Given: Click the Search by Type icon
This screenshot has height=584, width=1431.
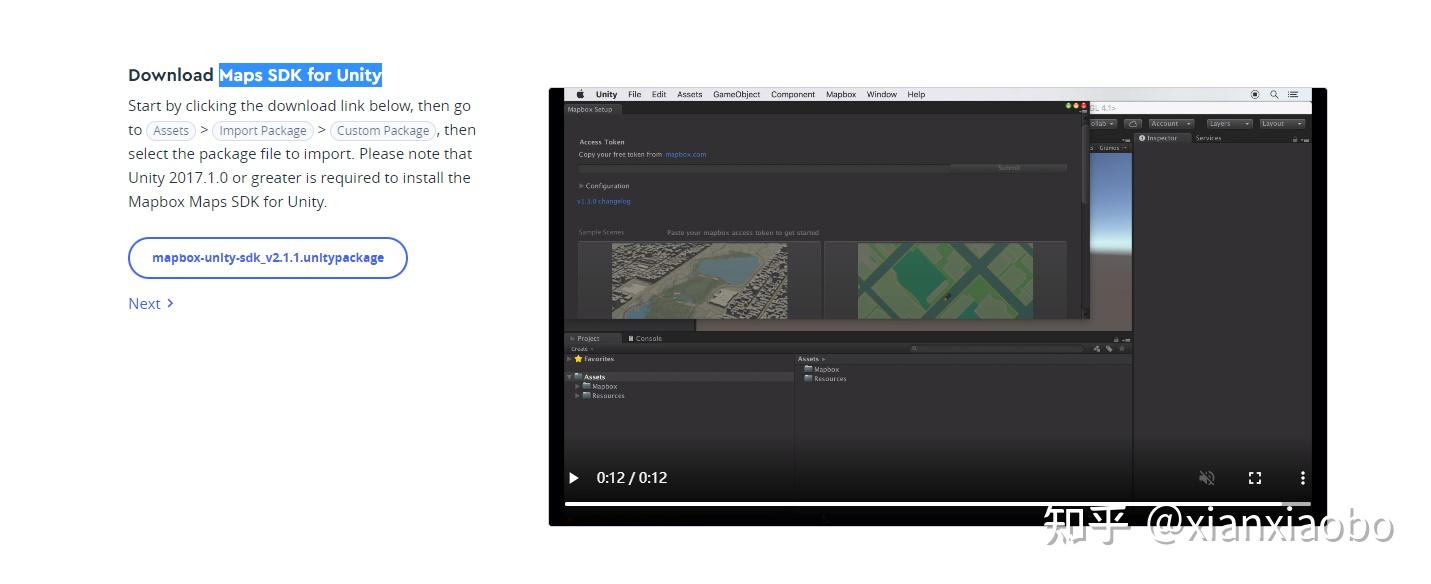Looking at the screenshot, I should pyautogui.click(x=1097, y=349).
